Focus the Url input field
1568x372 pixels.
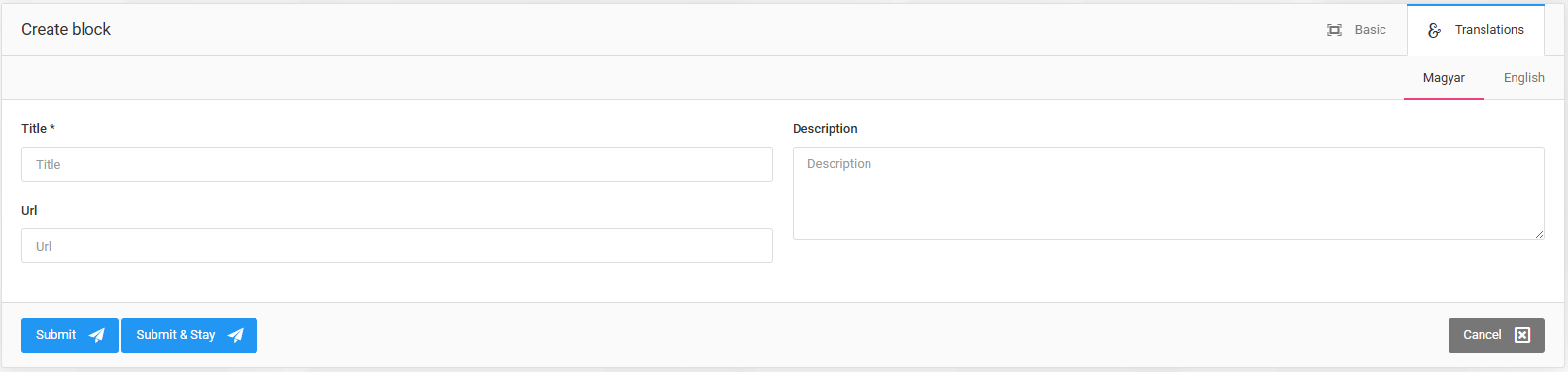pyautogui.click(x=397, y=246)
